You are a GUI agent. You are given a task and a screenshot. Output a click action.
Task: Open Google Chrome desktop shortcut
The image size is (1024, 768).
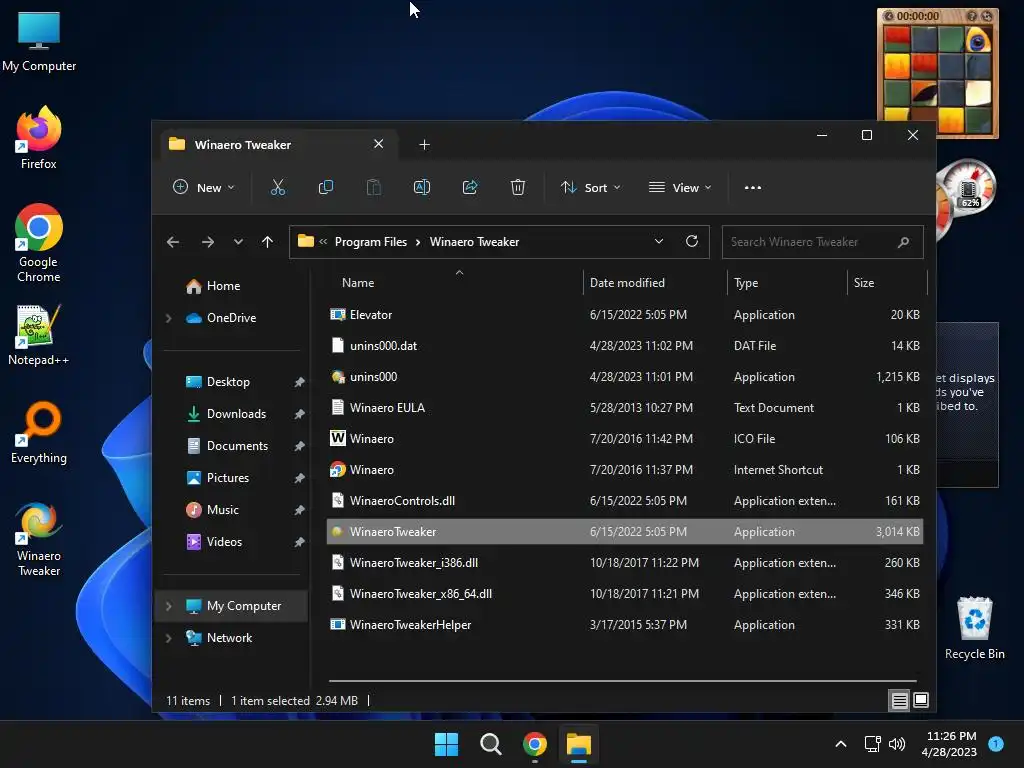click(39, 242)
